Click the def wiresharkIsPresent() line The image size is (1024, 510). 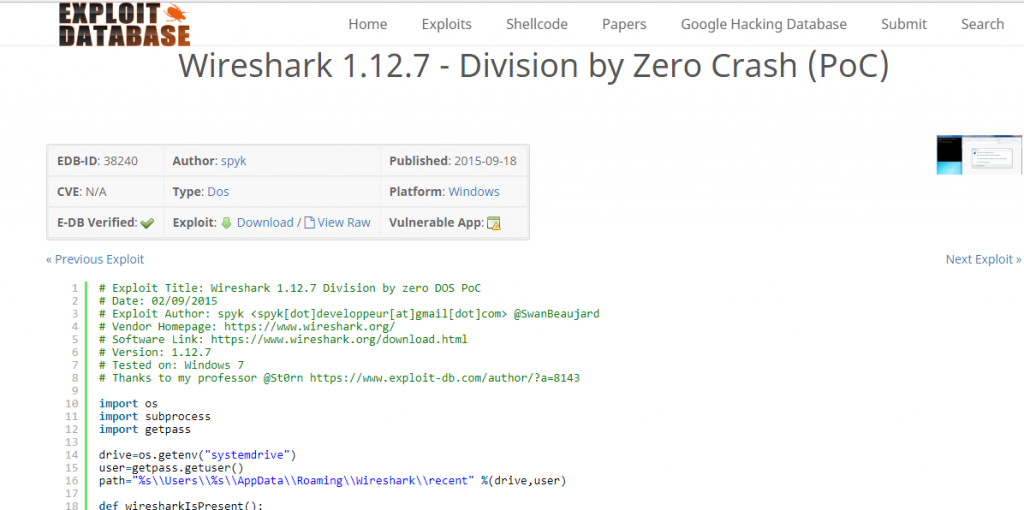(181, 505)
